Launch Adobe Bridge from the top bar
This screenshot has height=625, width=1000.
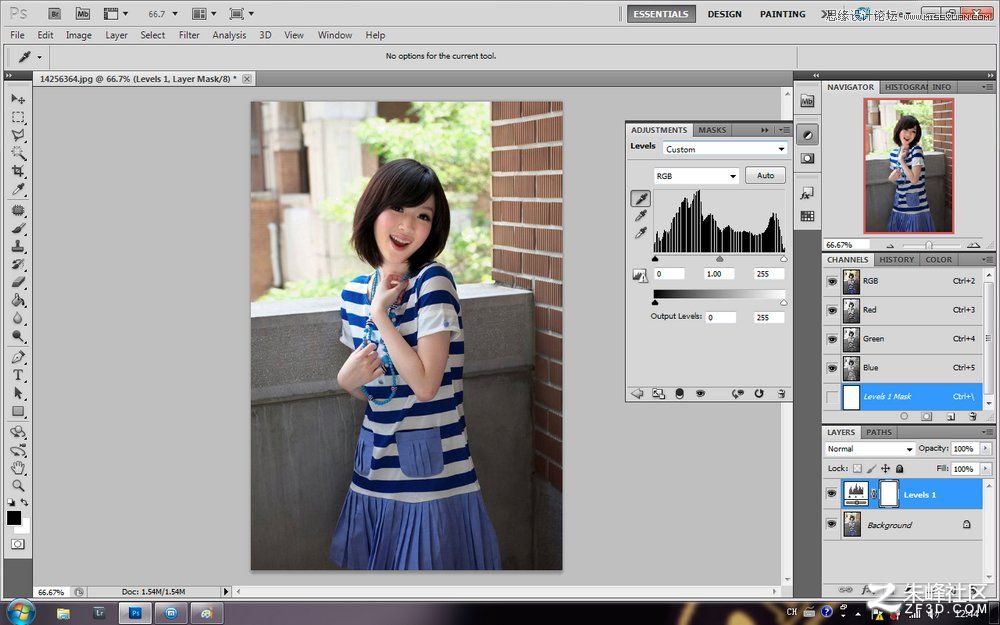point(55,13)
